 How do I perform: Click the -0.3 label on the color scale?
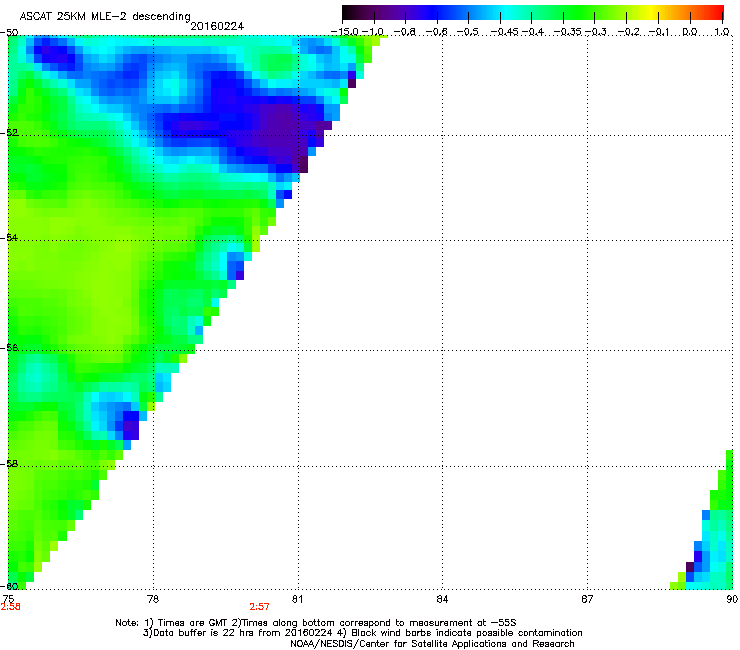pyautogui.click(x=596, y=32)
